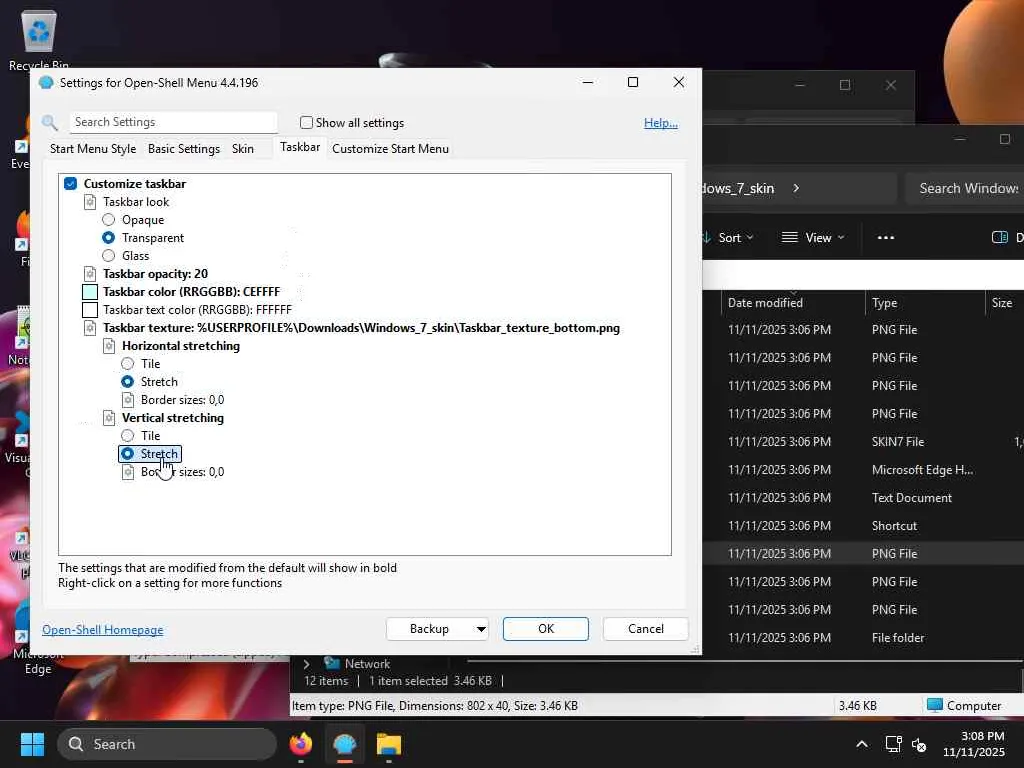Visit the Open-Shell Homepage link

tap(103, 630)
